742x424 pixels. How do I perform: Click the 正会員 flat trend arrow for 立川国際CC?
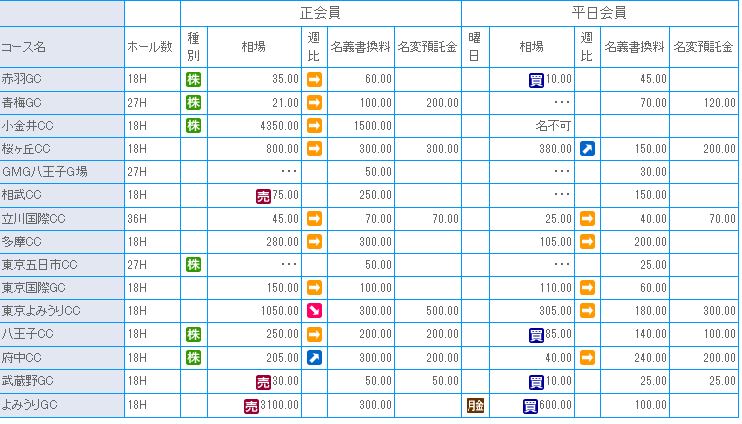314,219
